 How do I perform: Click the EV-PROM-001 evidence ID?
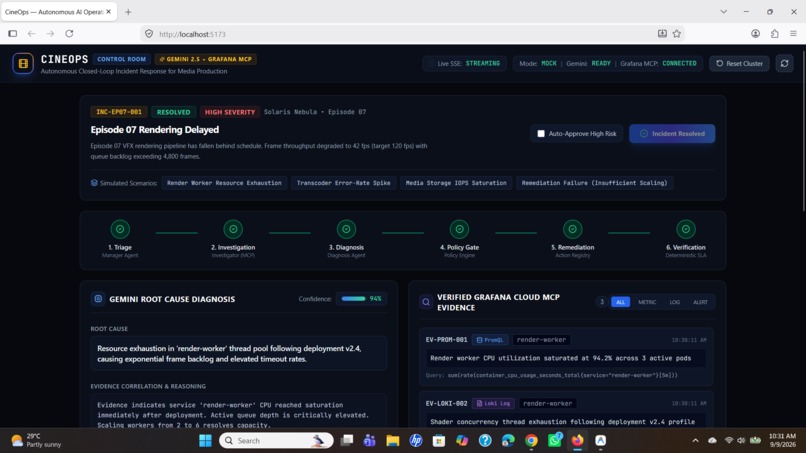(446, 340)
